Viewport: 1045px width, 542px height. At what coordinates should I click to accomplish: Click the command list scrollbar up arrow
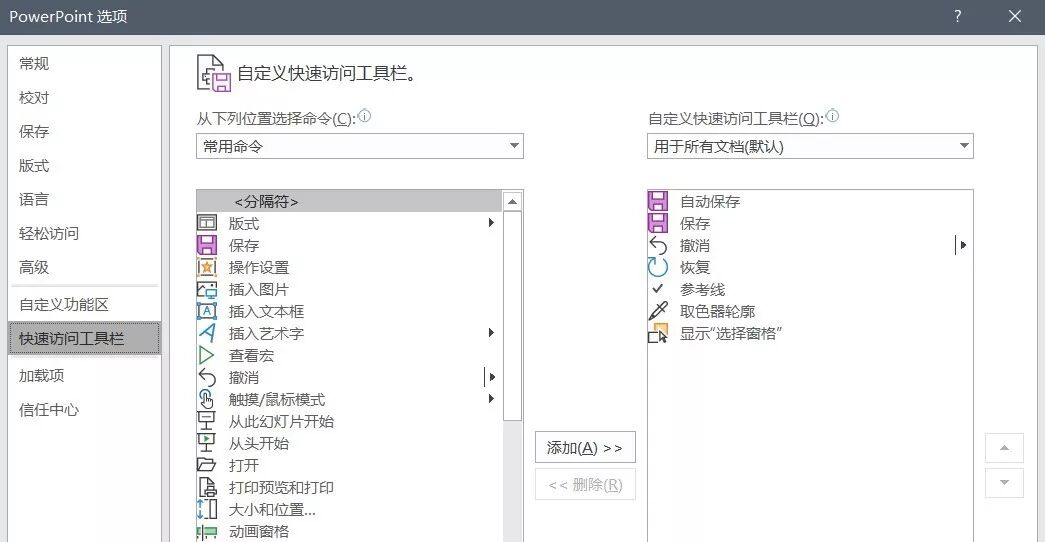tap(512, 201)
